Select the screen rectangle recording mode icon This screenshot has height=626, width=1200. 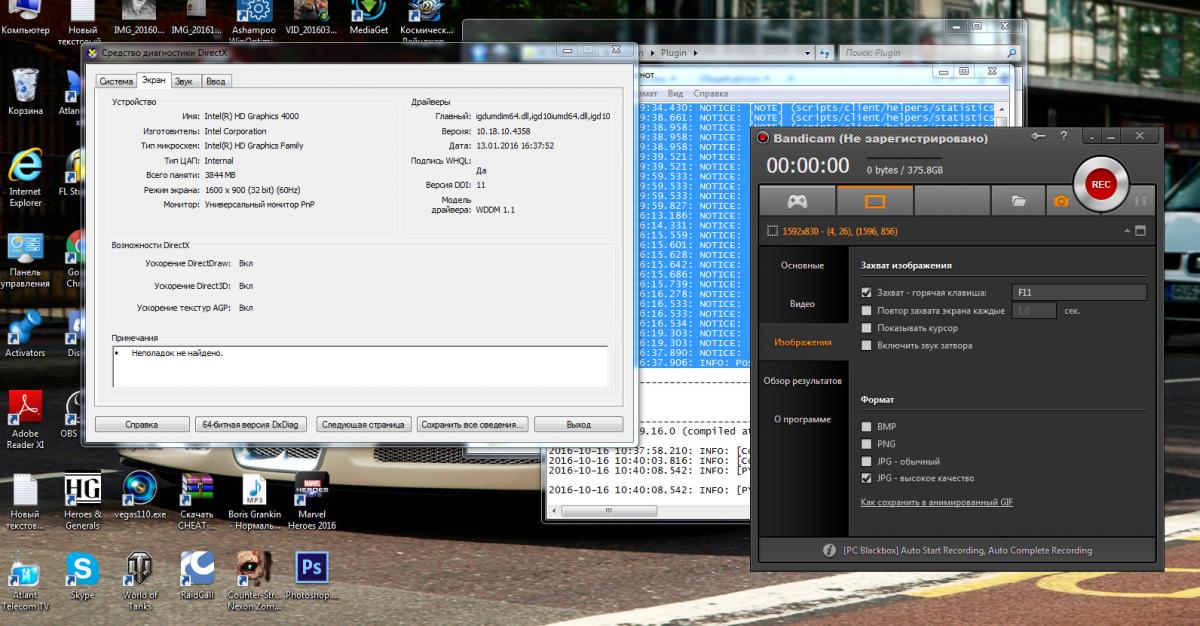(875, 201)
